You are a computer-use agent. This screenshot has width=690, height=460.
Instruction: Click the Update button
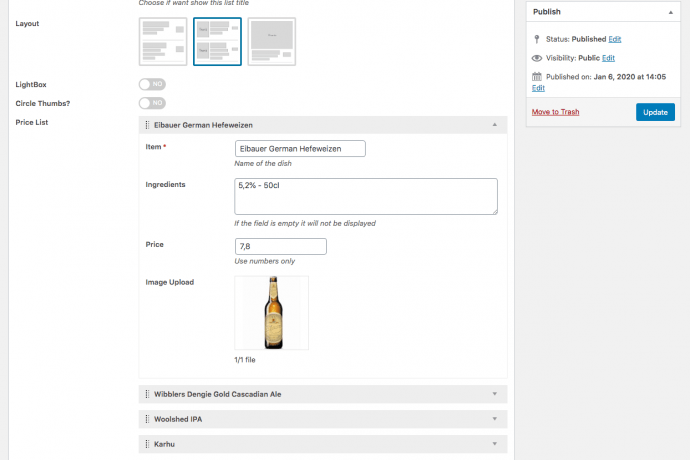pos(655,112)
